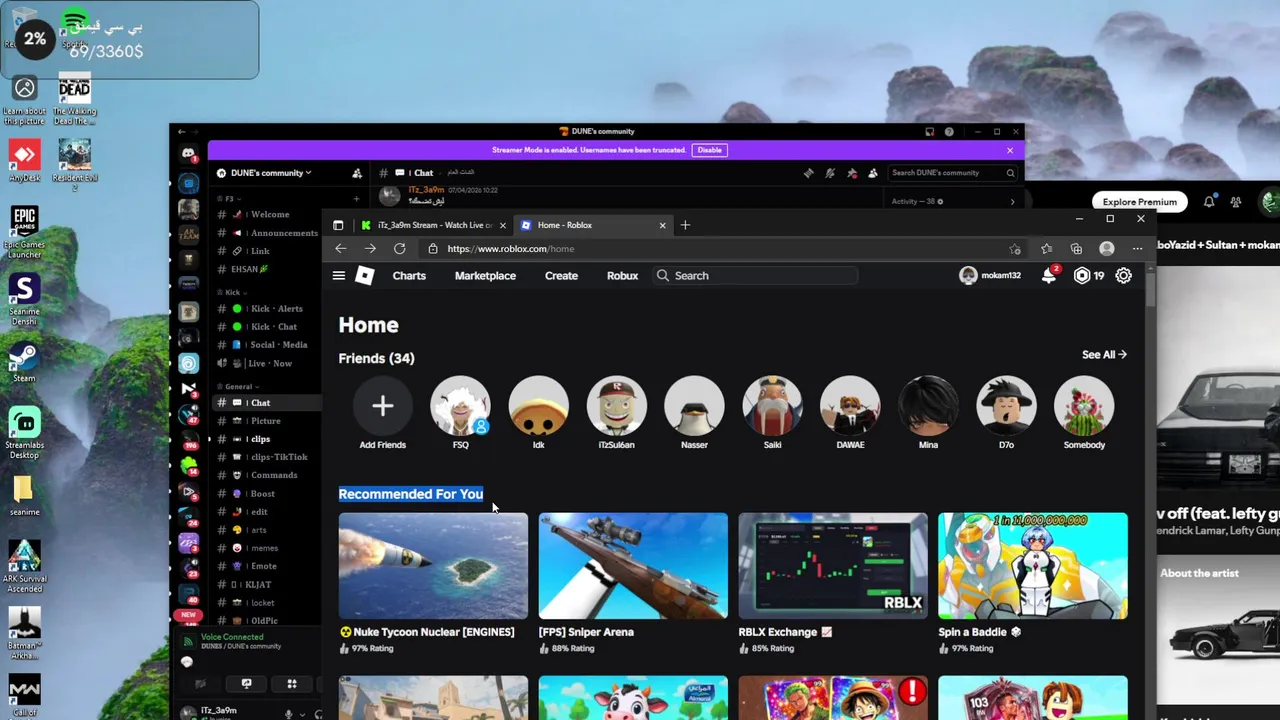Open Roblox Marketplace

point(485,276)
